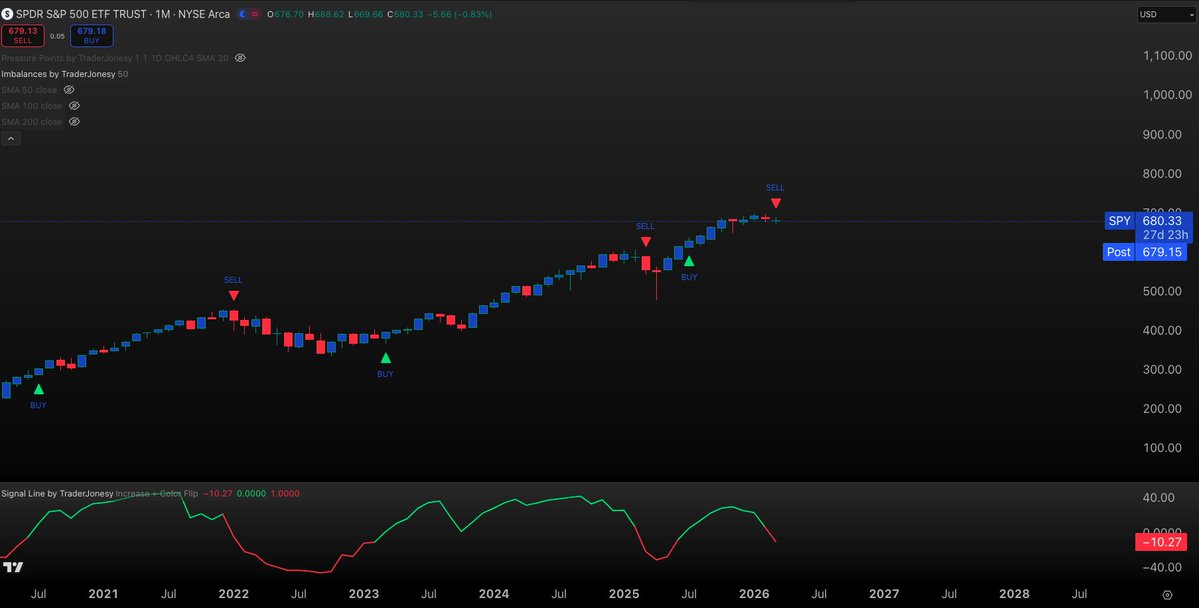The height and width of the screenshot is (608, 1199).
Task: Click the 2027 label on time axis
Action: (x=884, y=594)
